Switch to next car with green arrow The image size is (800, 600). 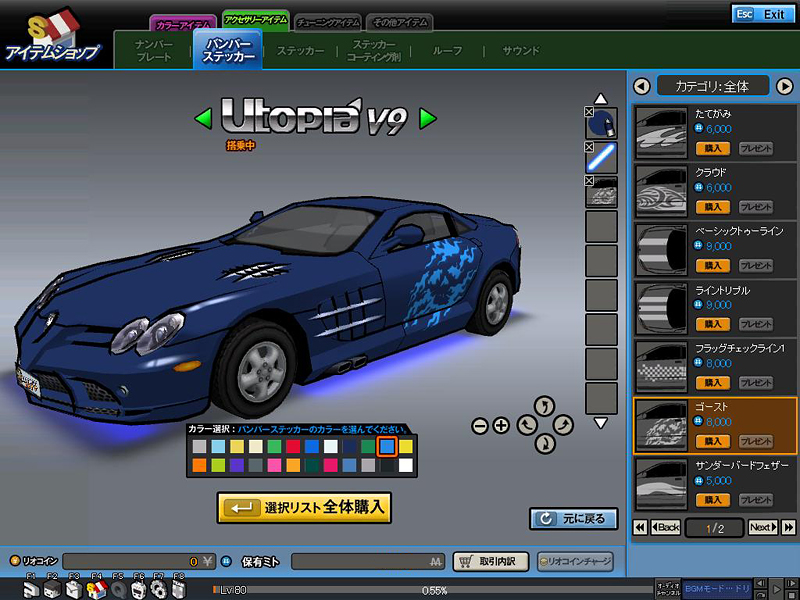click(x=428, y=118)
